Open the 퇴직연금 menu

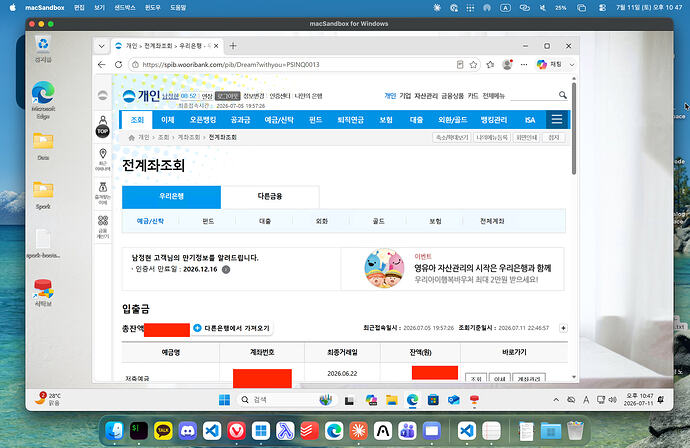[x=350, y=120]
